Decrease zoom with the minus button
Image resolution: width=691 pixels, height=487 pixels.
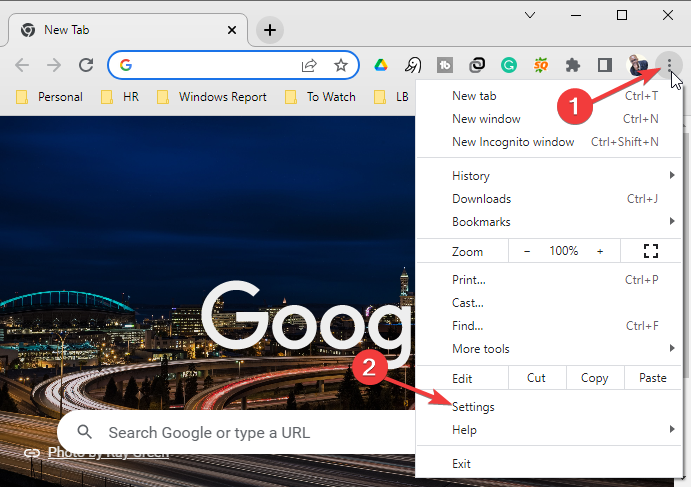tap(527, 251)
